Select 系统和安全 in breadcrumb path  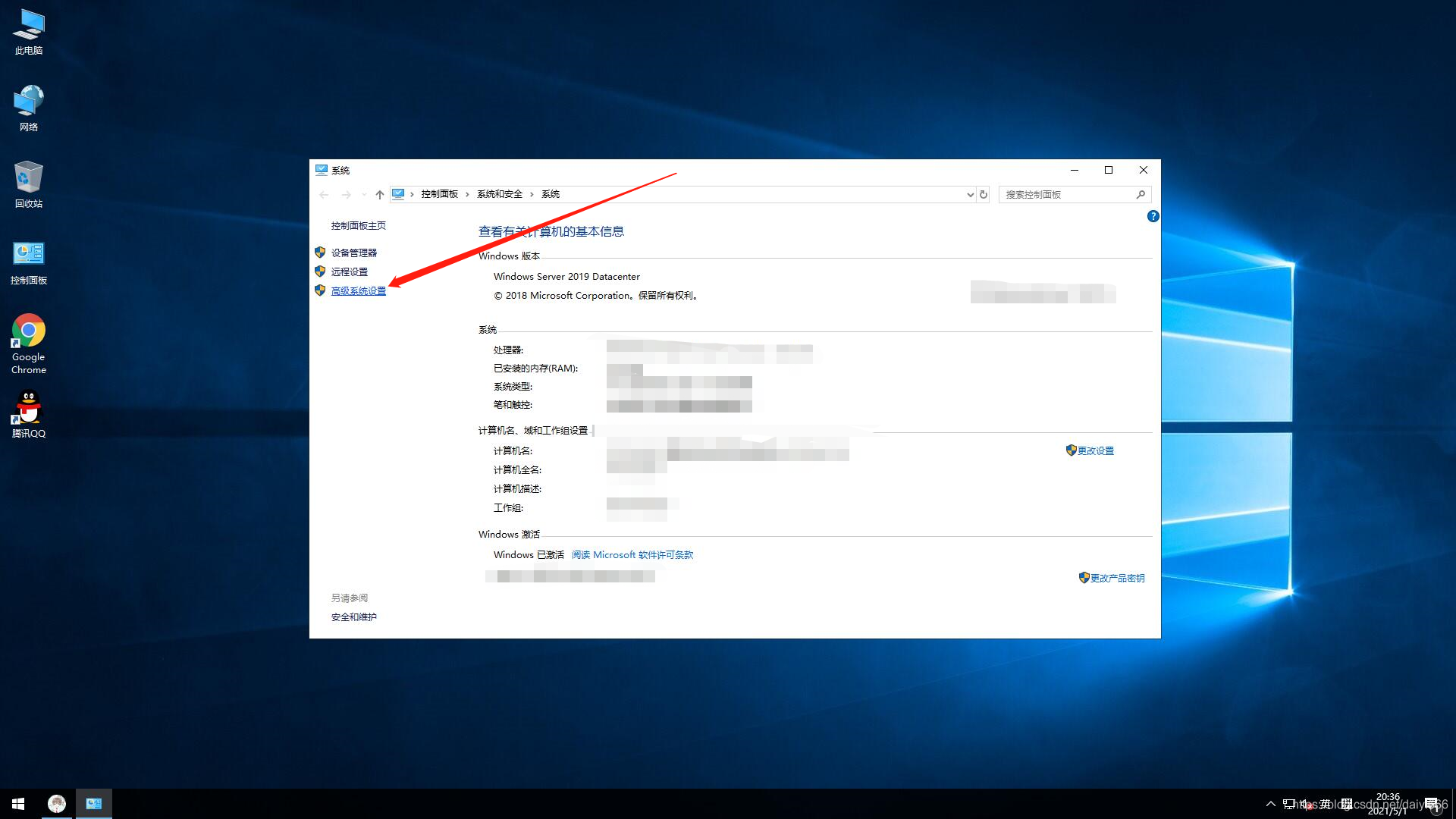pyautogui.click(x=500, y=195)
